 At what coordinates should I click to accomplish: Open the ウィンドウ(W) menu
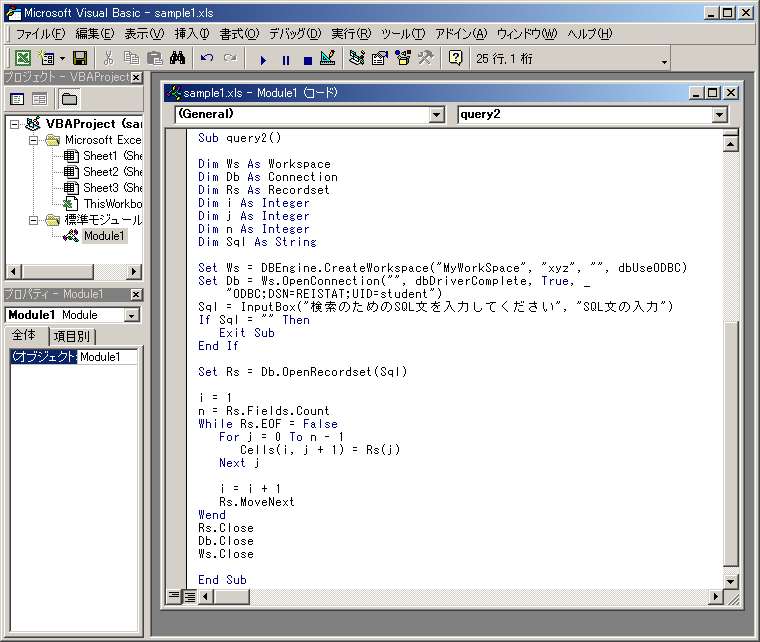527,34
